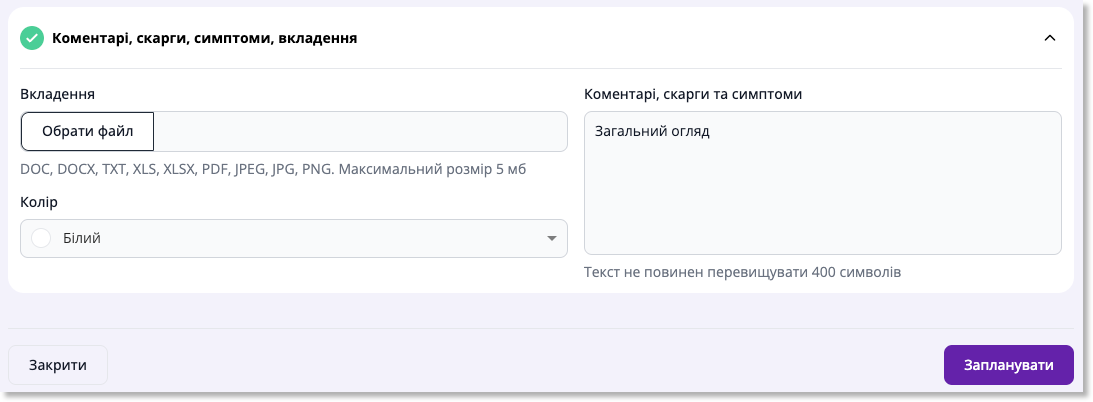Screen dimensions: 1093x402
Task: Place cursor after Загальний огляд text
Action: pyautogui.click(x=710, y=132)
